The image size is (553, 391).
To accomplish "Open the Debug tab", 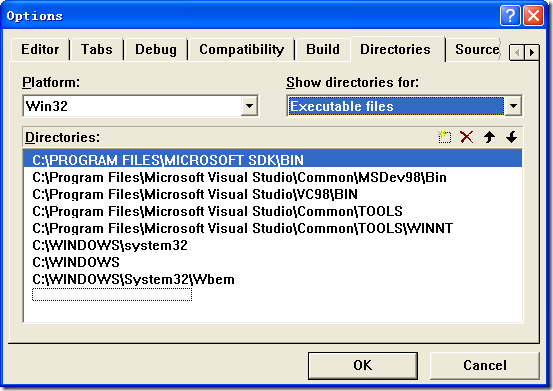I will click(x=156, y=49).
